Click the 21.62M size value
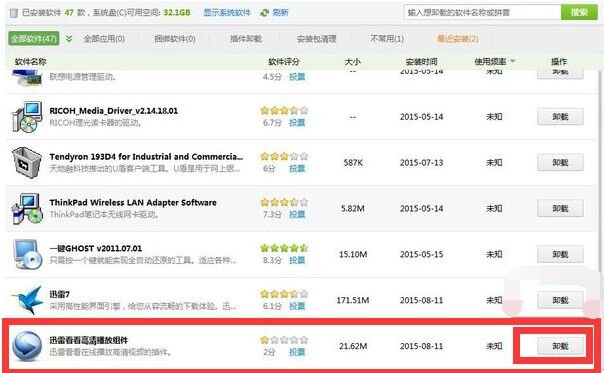604x373 pixels. [353, 346]
